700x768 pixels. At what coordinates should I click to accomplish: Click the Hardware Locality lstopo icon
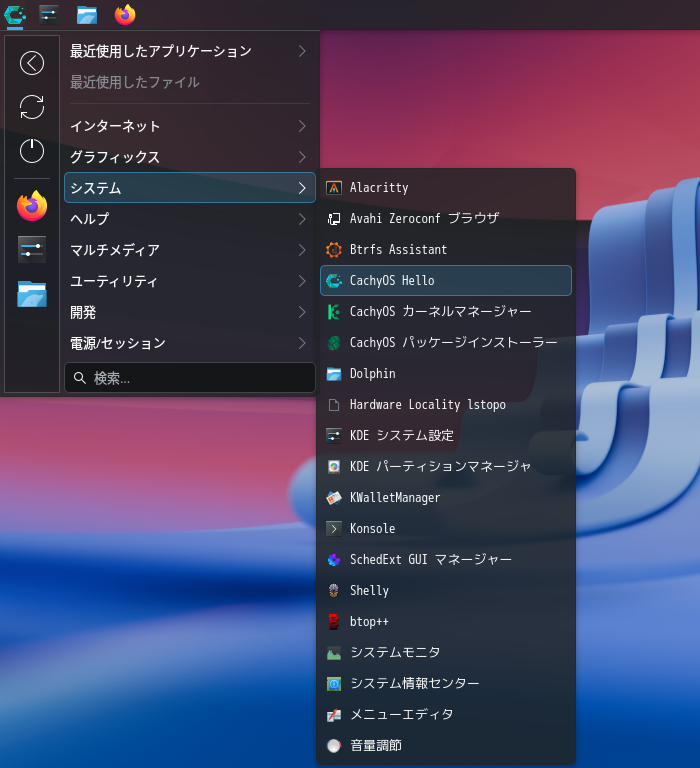point(334,405)
